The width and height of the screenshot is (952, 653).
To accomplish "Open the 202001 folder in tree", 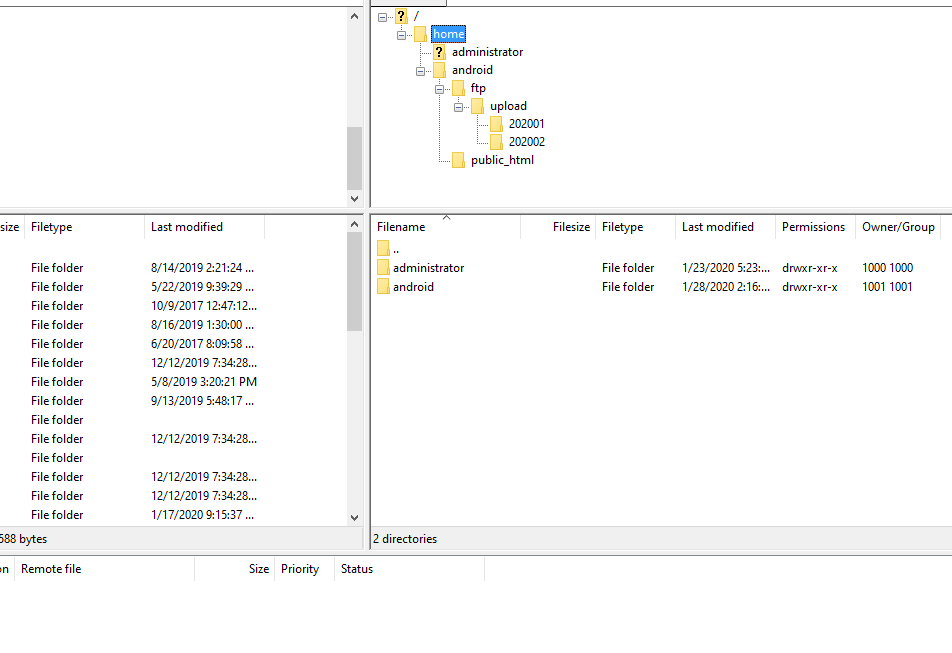I will coord(526,124).
